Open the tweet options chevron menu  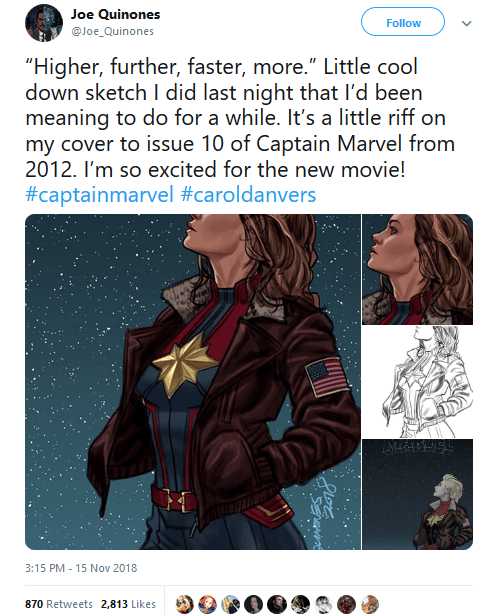pyautogui.click(x=466, y=23)
